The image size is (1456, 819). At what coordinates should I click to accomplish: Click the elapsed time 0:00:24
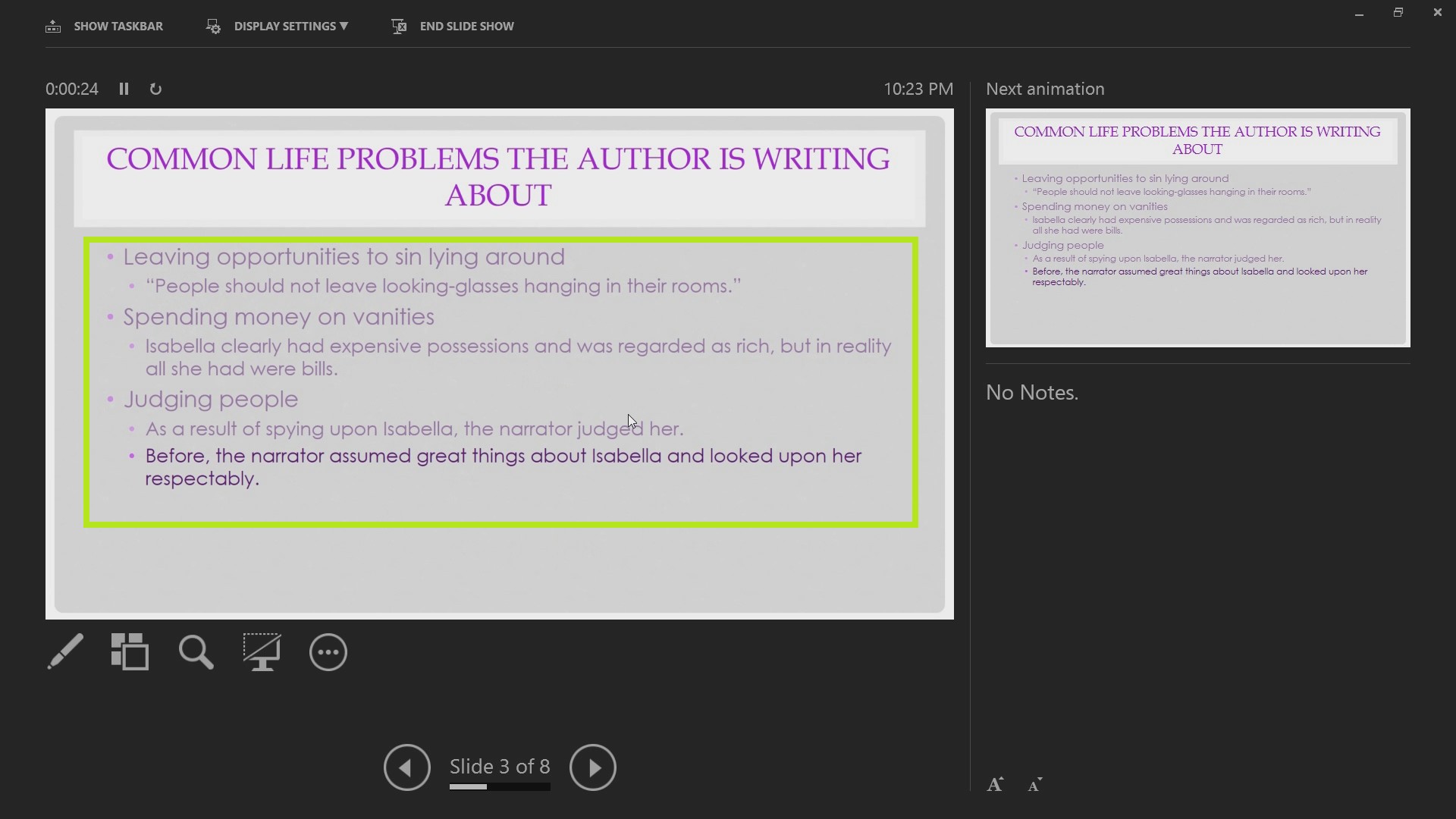[x=72, y=89]
